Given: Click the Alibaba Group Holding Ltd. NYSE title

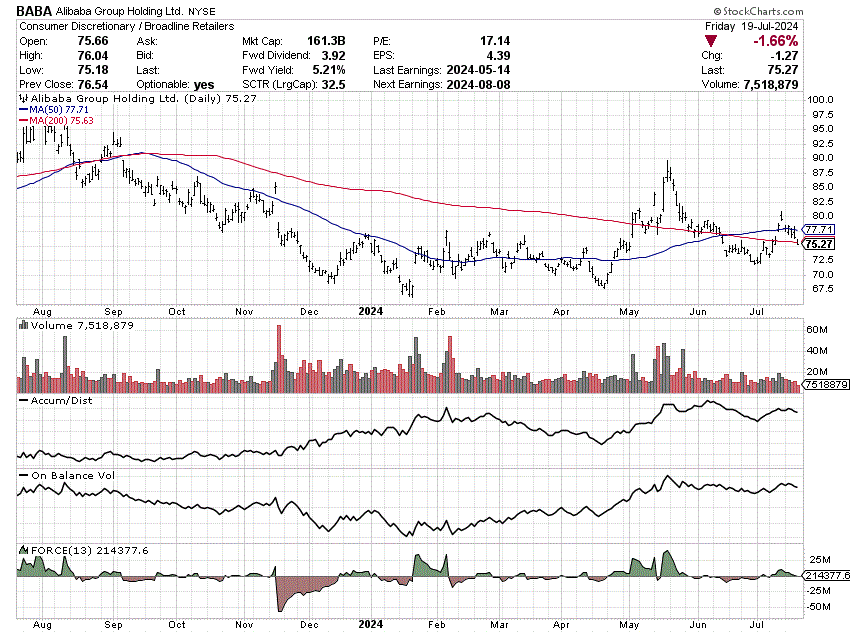Looking at the screenshot, I should point(136,11).
